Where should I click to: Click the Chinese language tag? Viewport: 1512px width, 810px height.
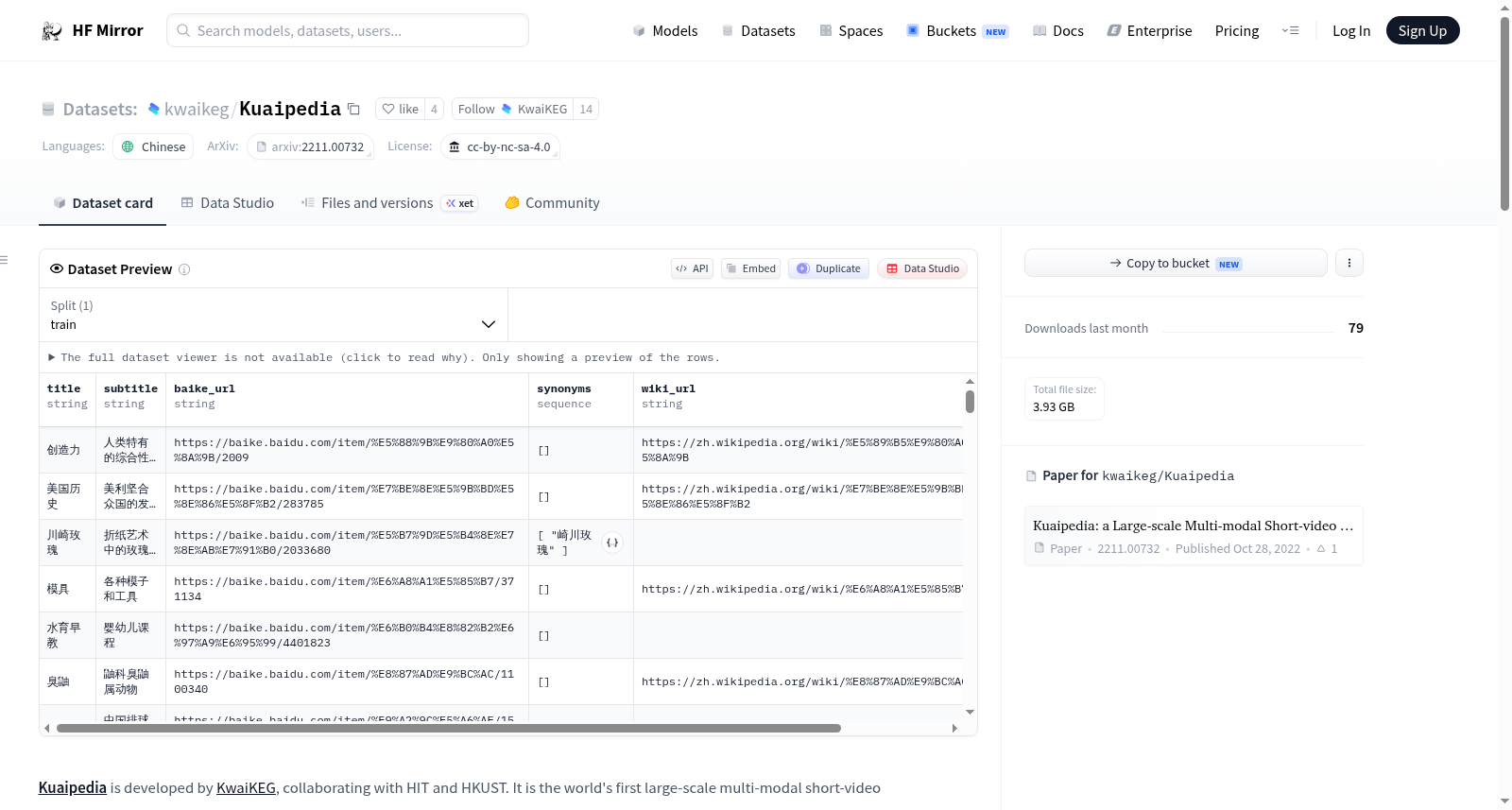click(x=153, y=146)
